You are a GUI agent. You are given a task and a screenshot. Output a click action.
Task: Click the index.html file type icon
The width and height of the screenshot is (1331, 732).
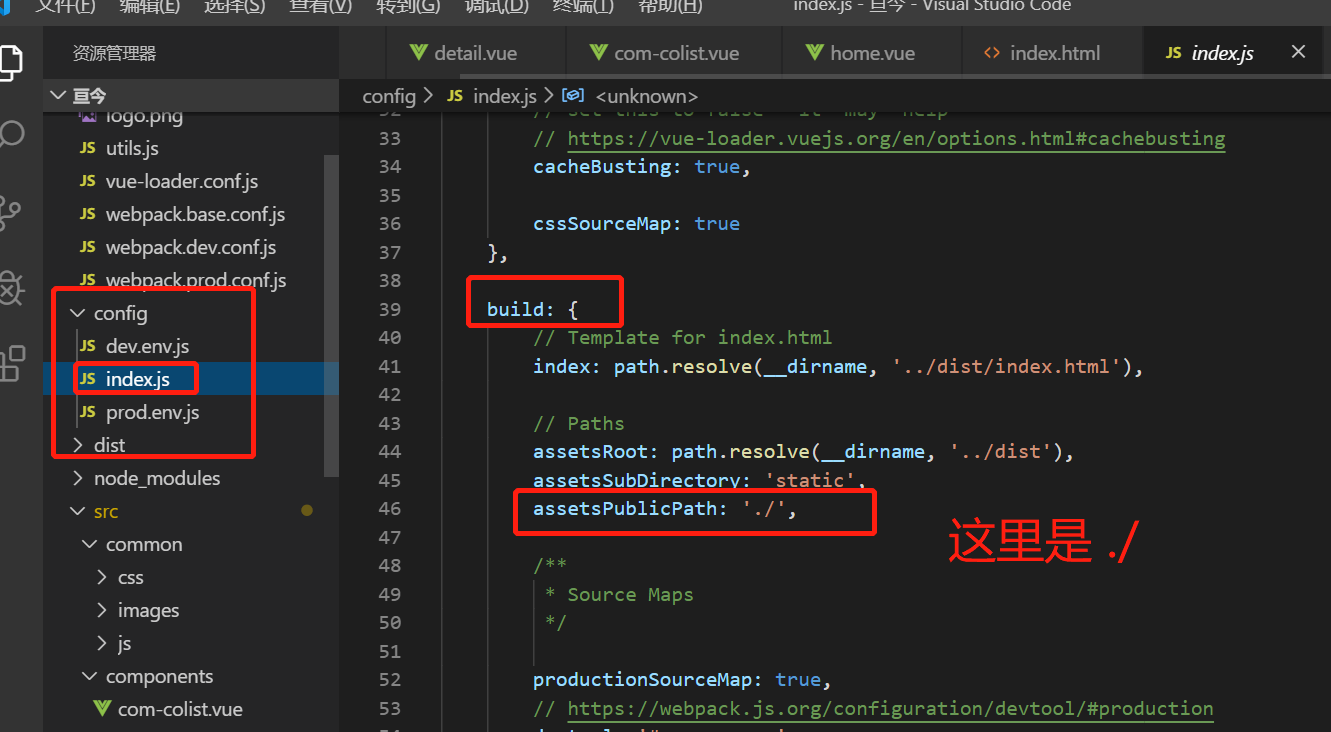click(x=992, y=52)
